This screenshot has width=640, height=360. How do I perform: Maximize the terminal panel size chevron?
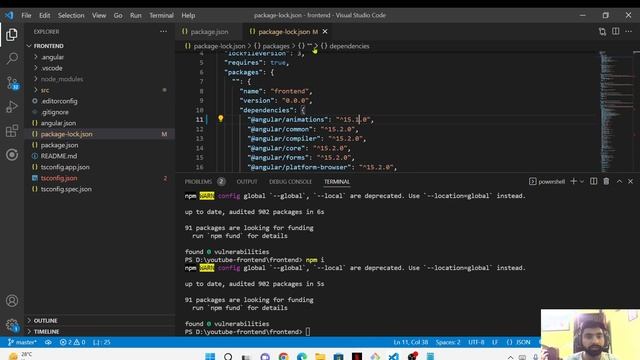pos(619,181)
